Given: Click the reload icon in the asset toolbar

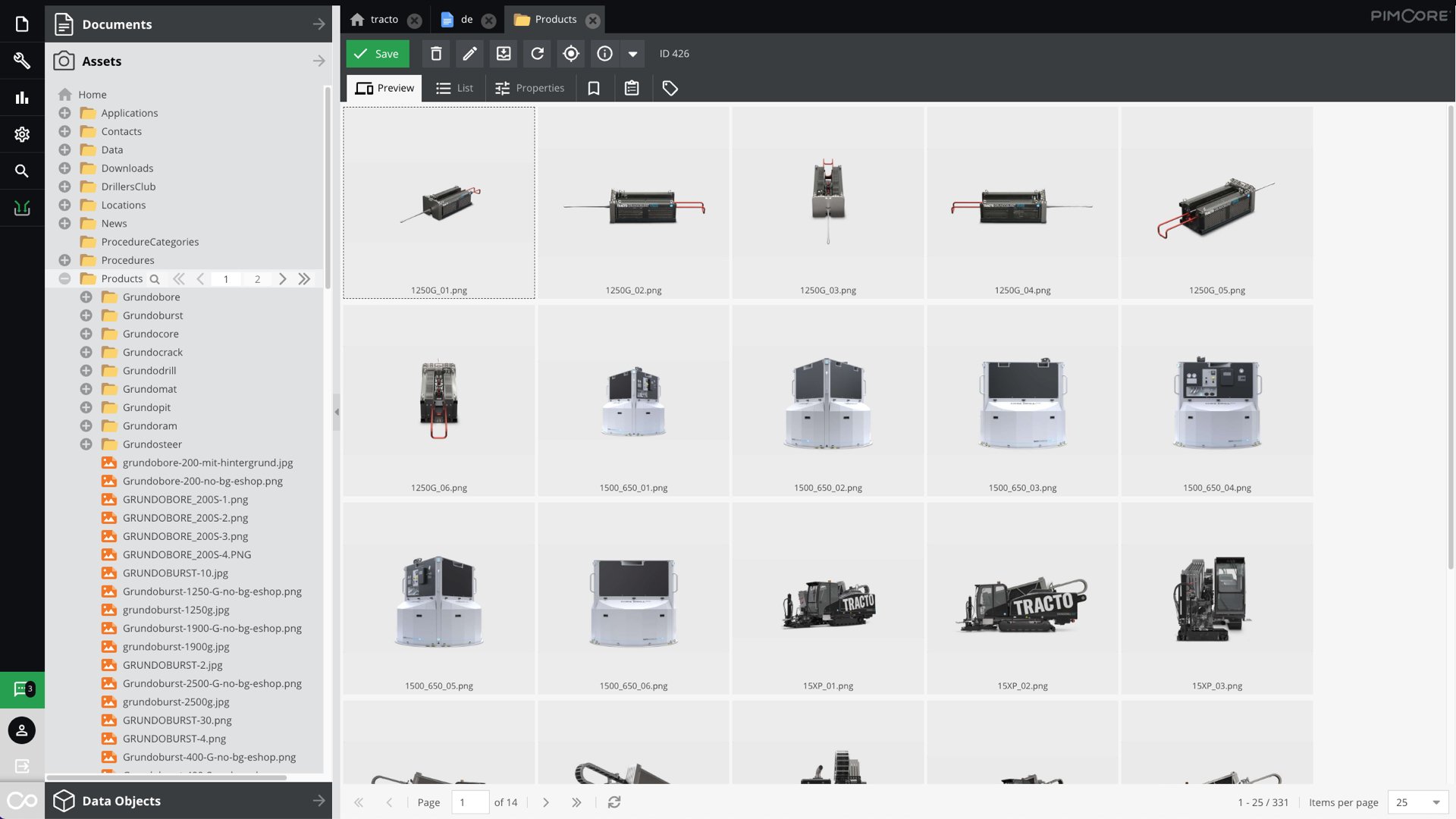Looking at the screenshot, I should click(537, 54).
